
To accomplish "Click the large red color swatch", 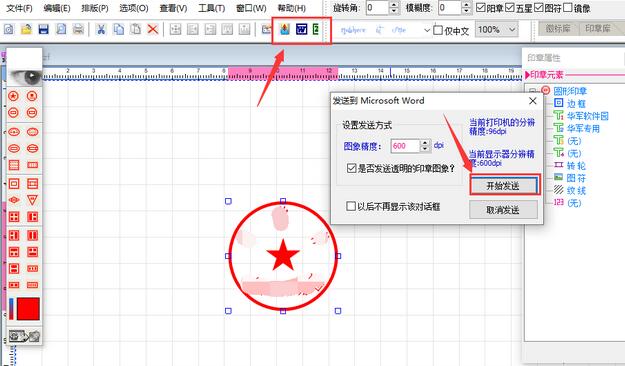I will (28, 309).
